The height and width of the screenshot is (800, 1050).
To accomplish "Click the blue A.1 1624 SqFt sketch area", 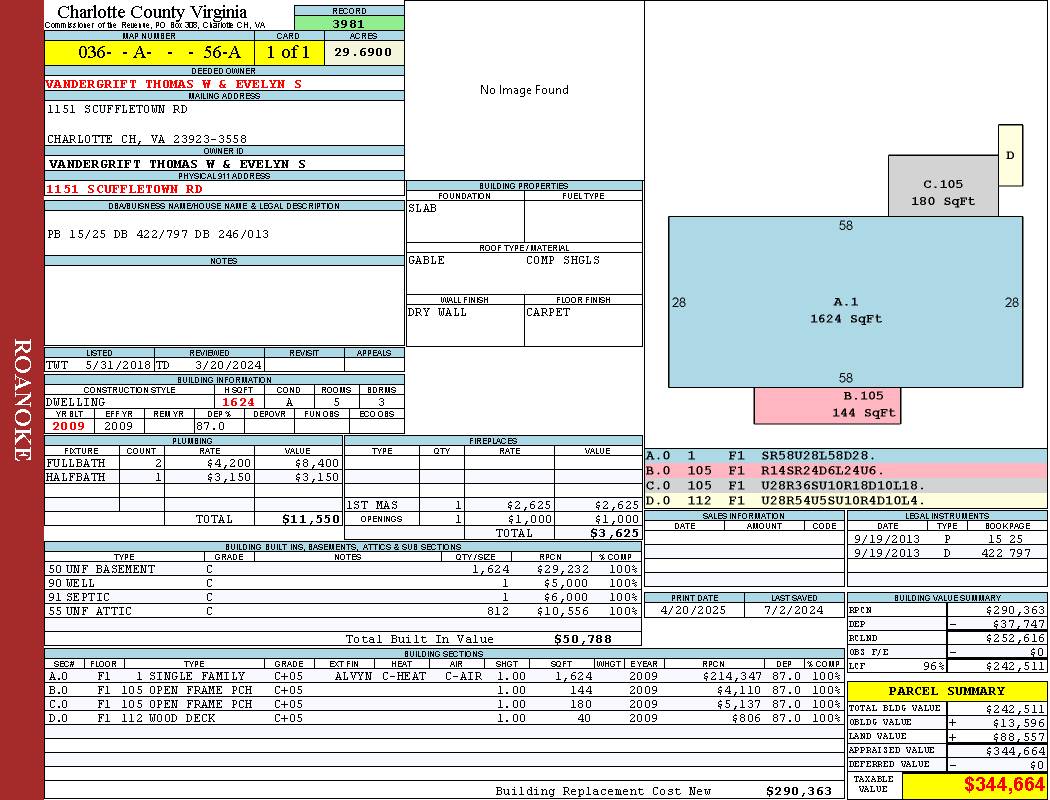I will (845, 302).
